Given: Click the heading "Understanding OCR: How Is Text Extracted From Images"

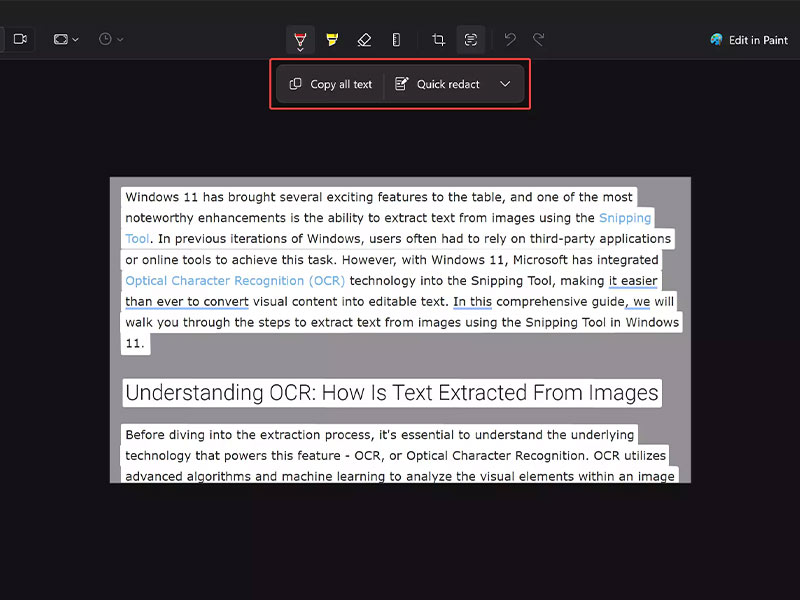Looking at the screenshot, I should [392, 393].
